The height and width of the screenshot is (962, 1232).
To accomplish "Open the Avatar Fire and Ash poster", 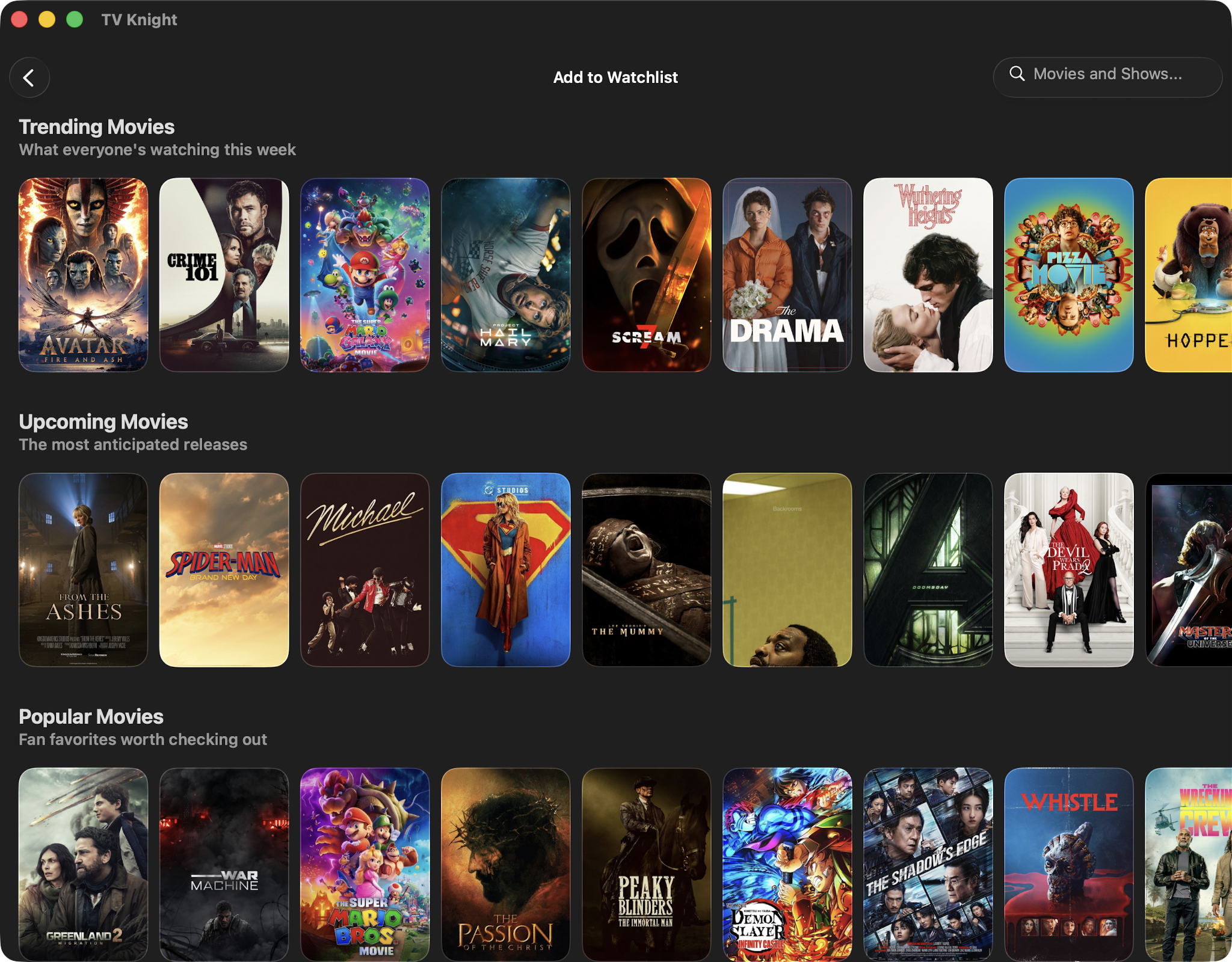I will click(x=83, y=275).
